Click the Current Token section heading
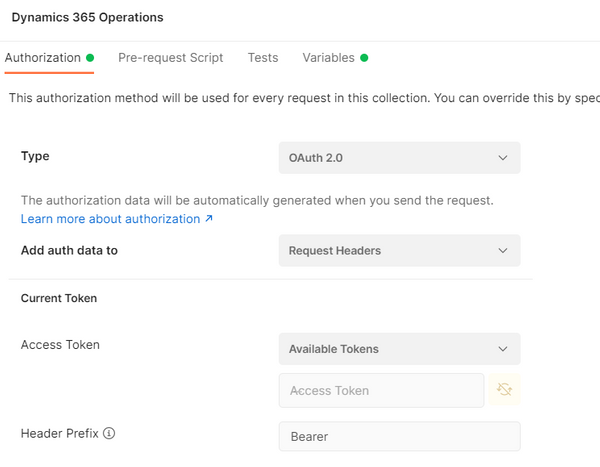The image size is (600, 467). coord(59,298)
